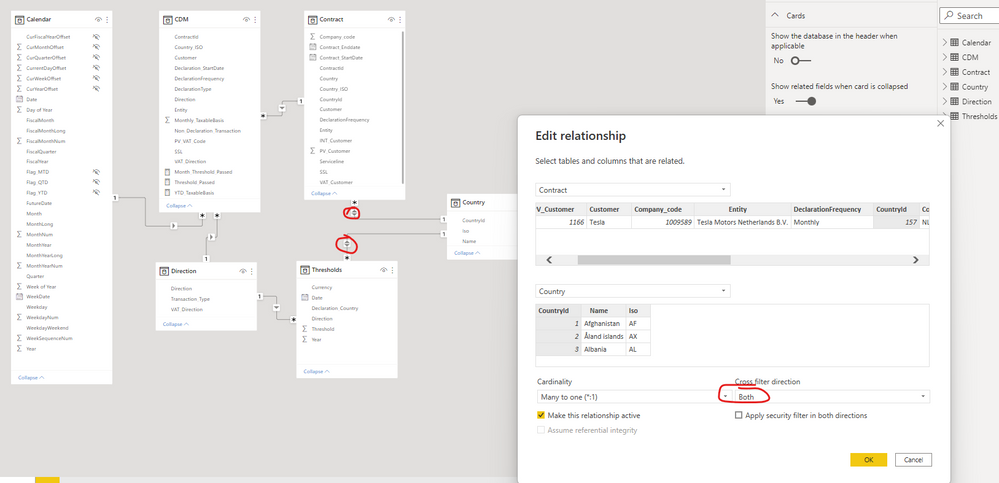999x483 pixels.
Task: Click the Thresholds table icon in the Fields list
Action: (954, 116)
